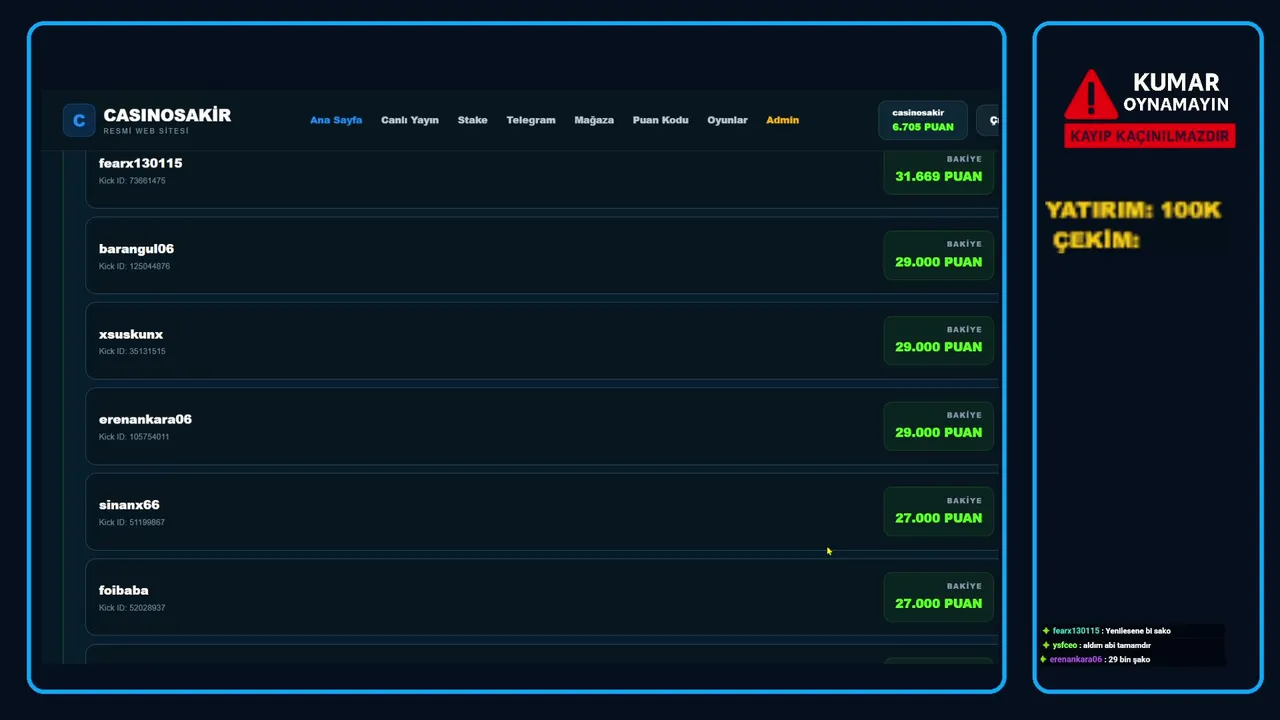
Task: Click the RESMİ WEB SİTESİ subtitle
Action: pos(146,131)
